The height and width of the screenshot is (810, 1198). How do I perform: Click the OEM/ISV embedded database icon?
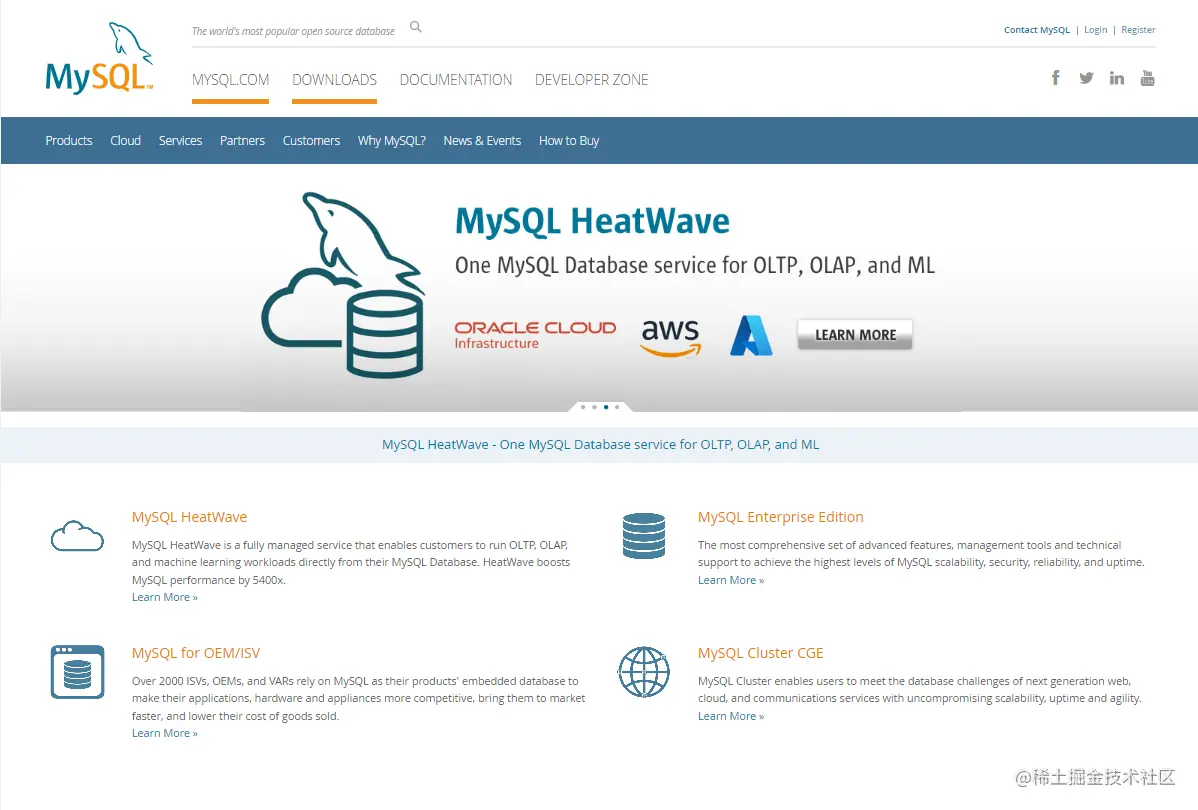tap(77, 672)
